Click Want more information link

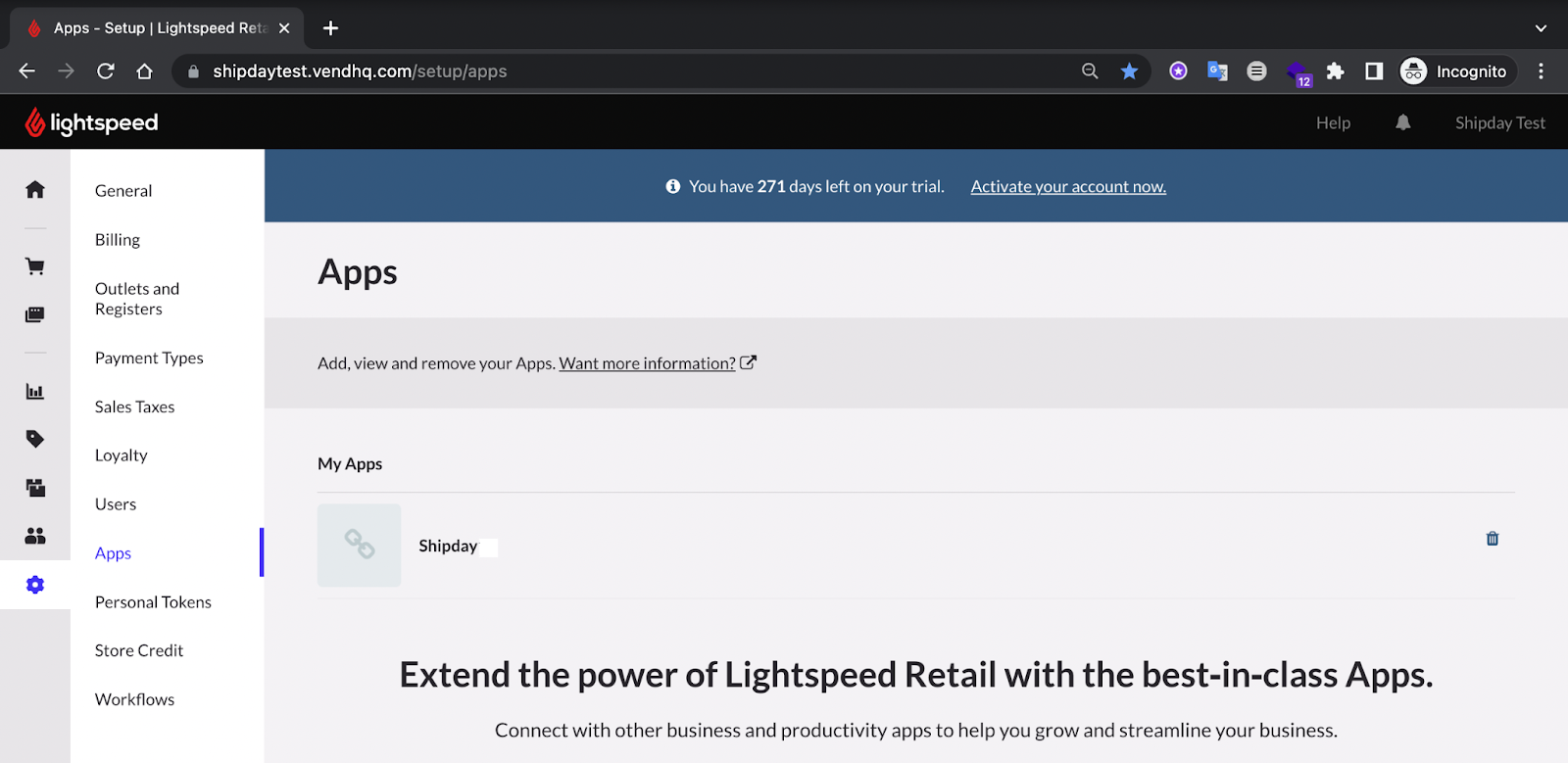(648, 363)
